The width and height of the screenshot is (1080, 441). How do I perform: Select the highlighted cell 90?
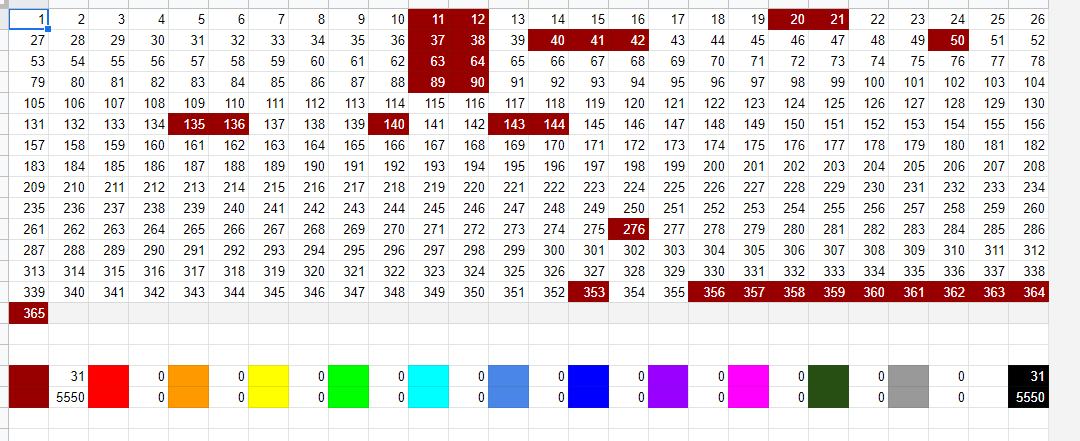pos(468,83)
